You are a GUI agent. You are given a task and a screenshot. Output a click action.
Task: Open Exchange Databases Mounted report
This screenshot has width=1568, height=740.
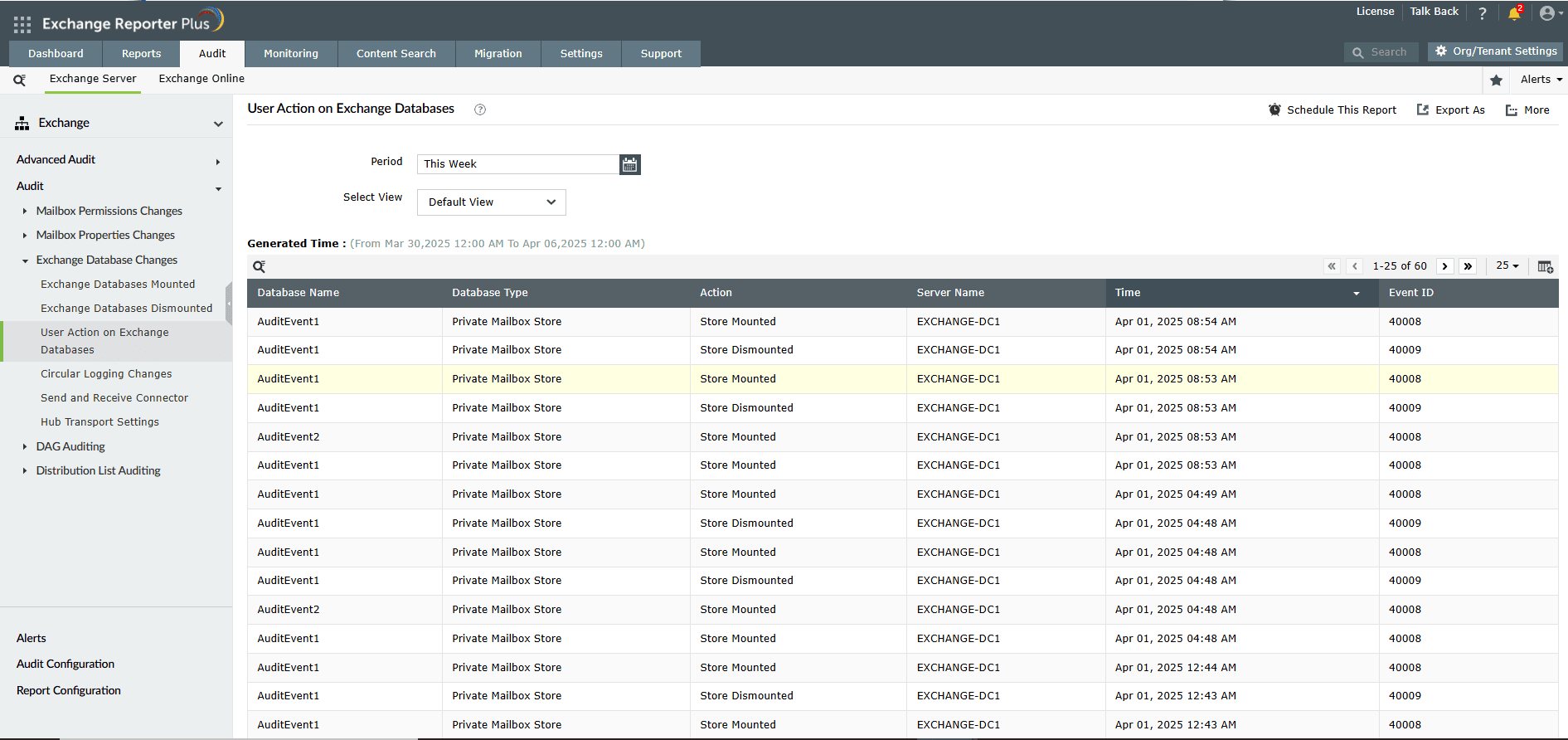[118, 285]
